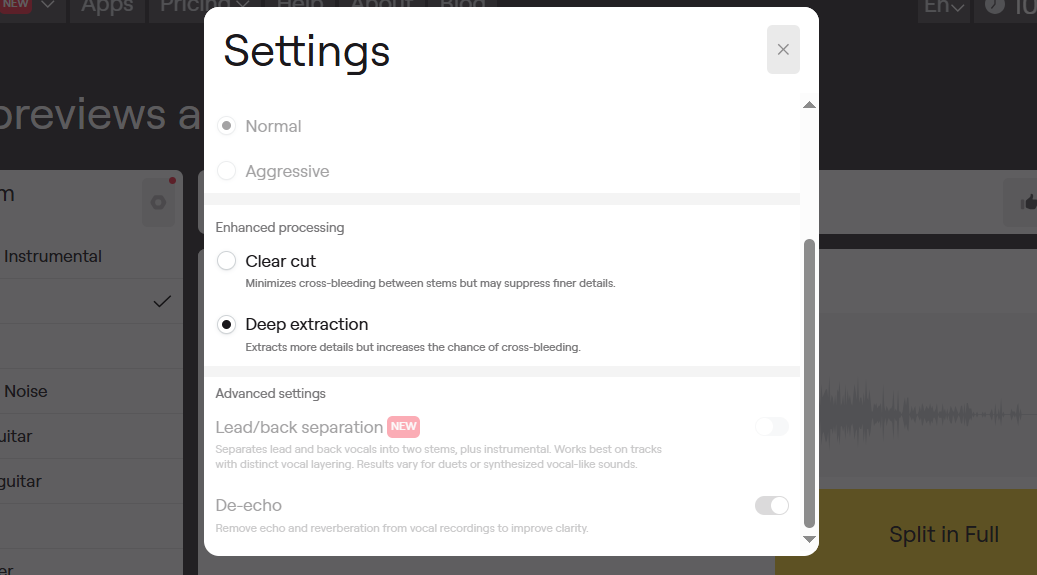Click the thumbs up icon

(x=1028, y=202)
